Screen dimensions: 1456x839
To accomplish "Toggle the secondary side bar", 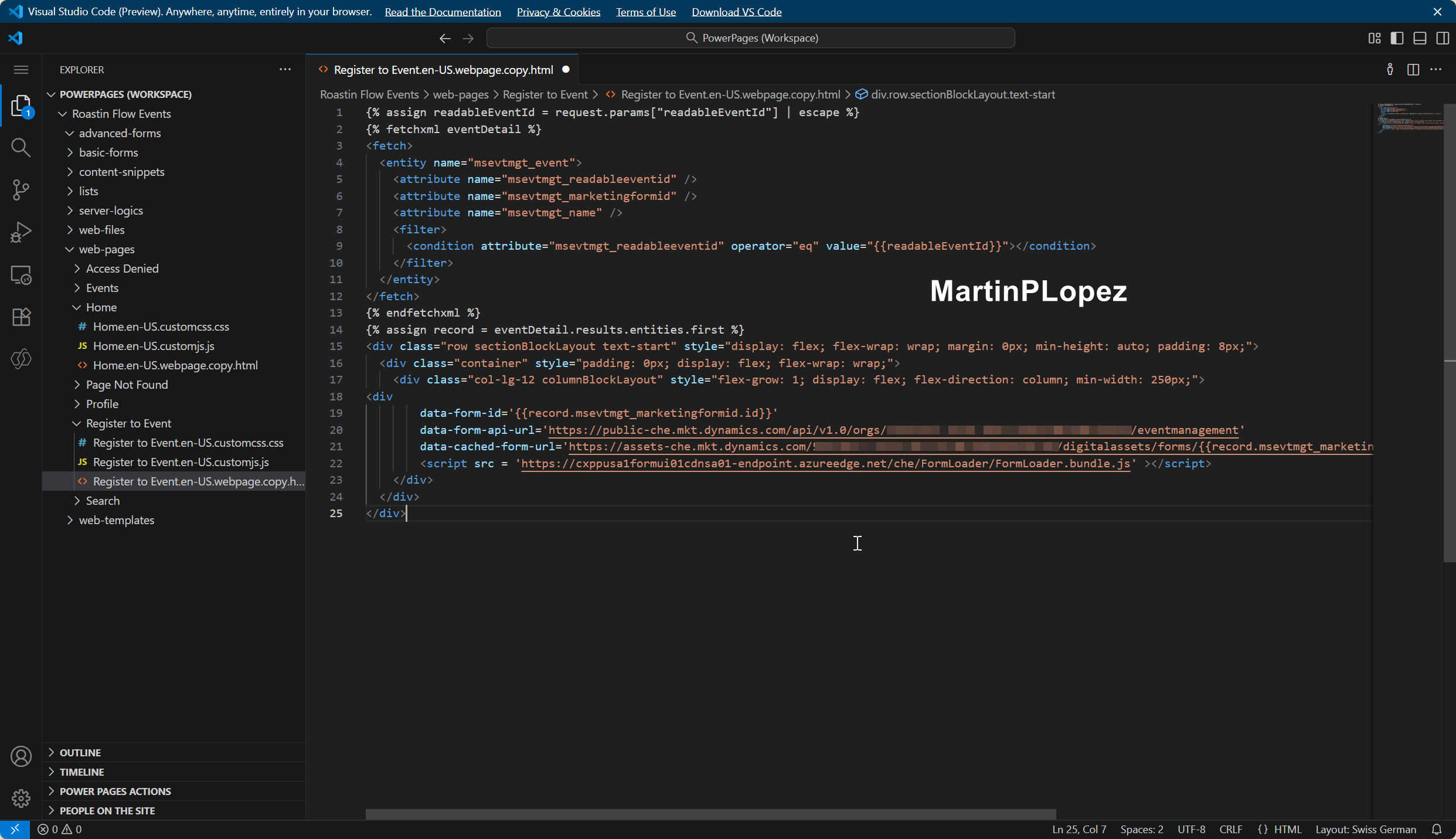I will (1442, 38).
